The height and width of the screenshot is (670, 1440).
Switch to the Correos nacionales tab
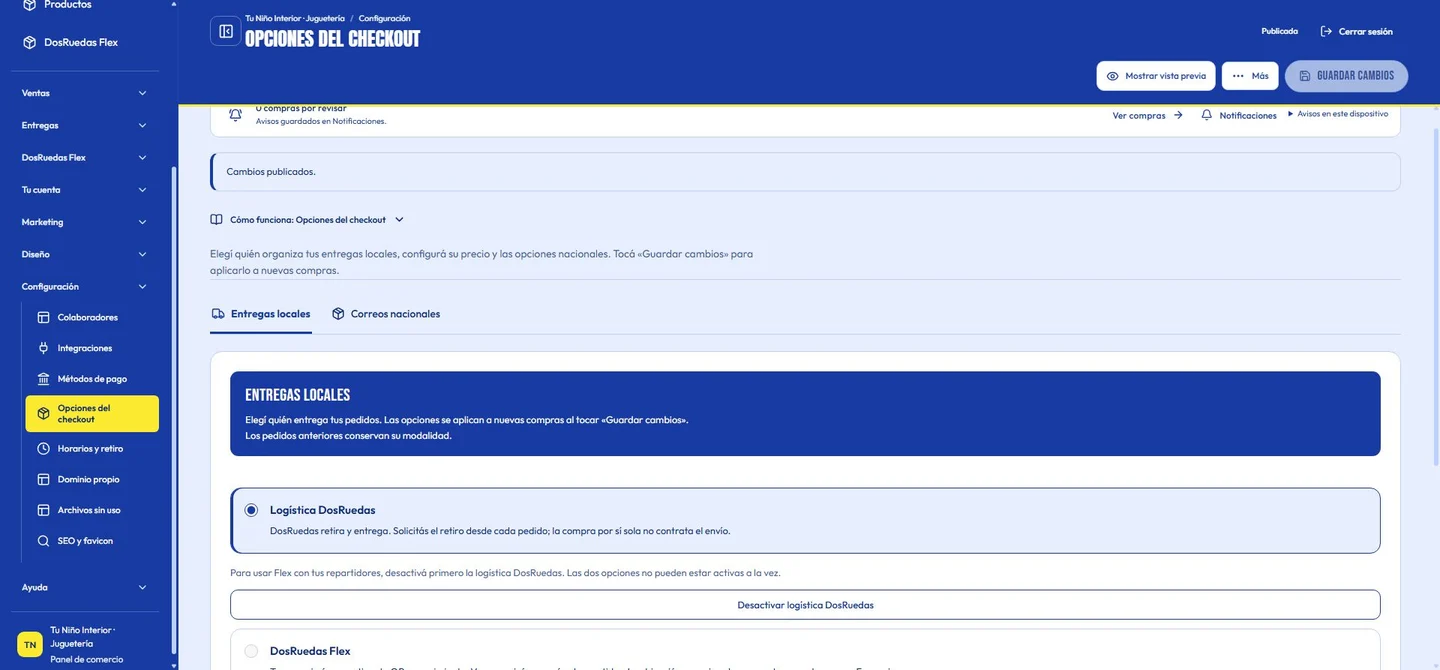(386, 314)
